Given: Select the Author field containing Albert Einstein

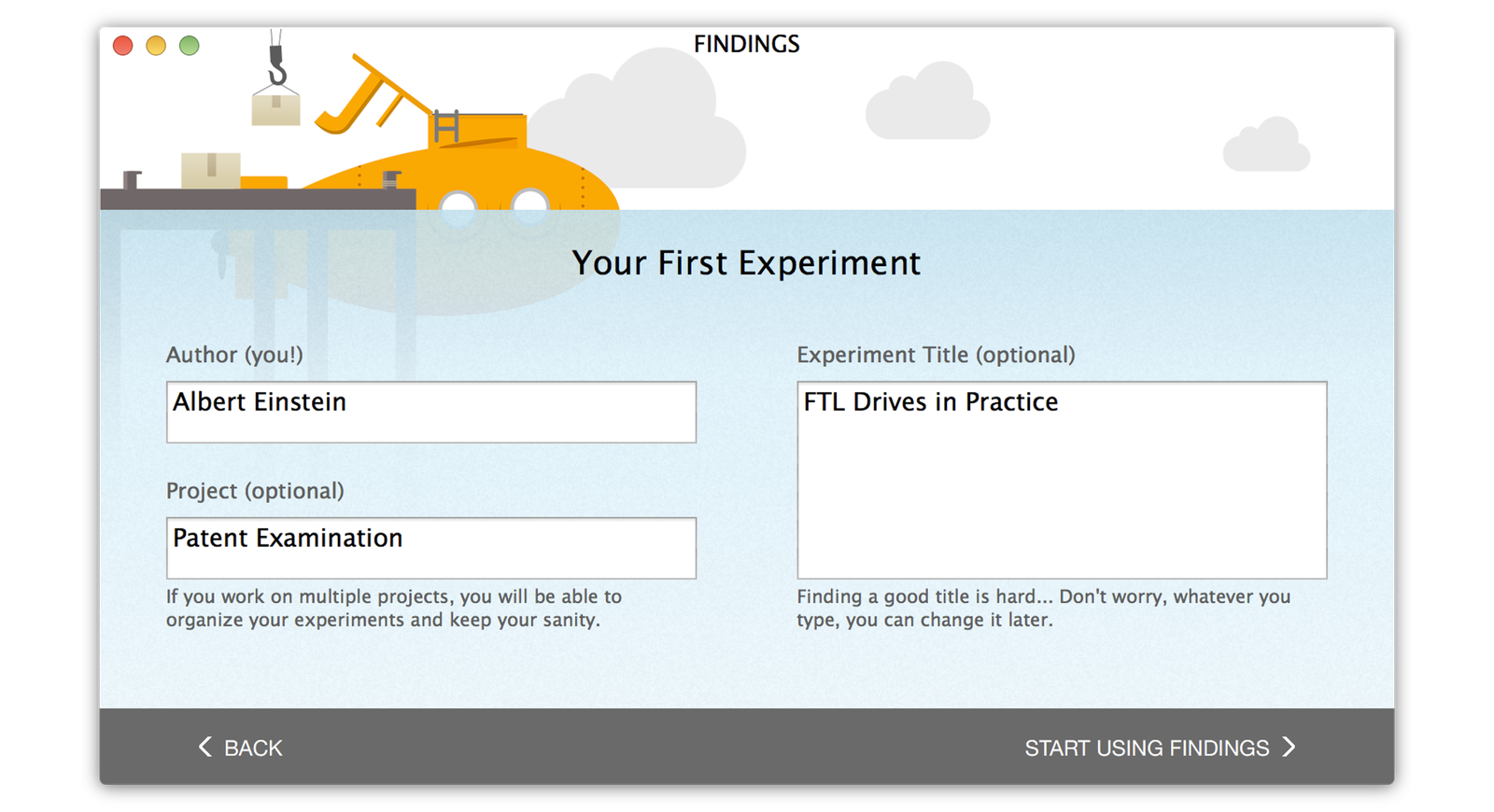Looking at the screenshot, I should [x=431, y=412].
